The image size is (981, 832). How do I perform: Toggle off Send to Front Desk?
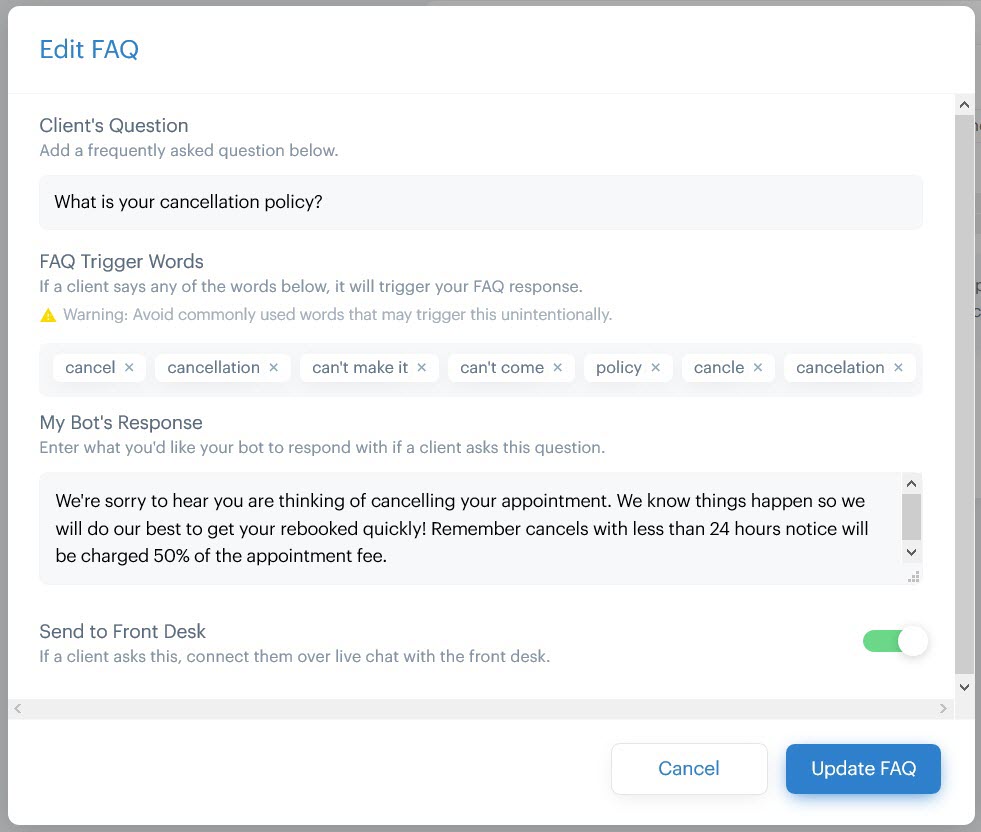(896, 641)
